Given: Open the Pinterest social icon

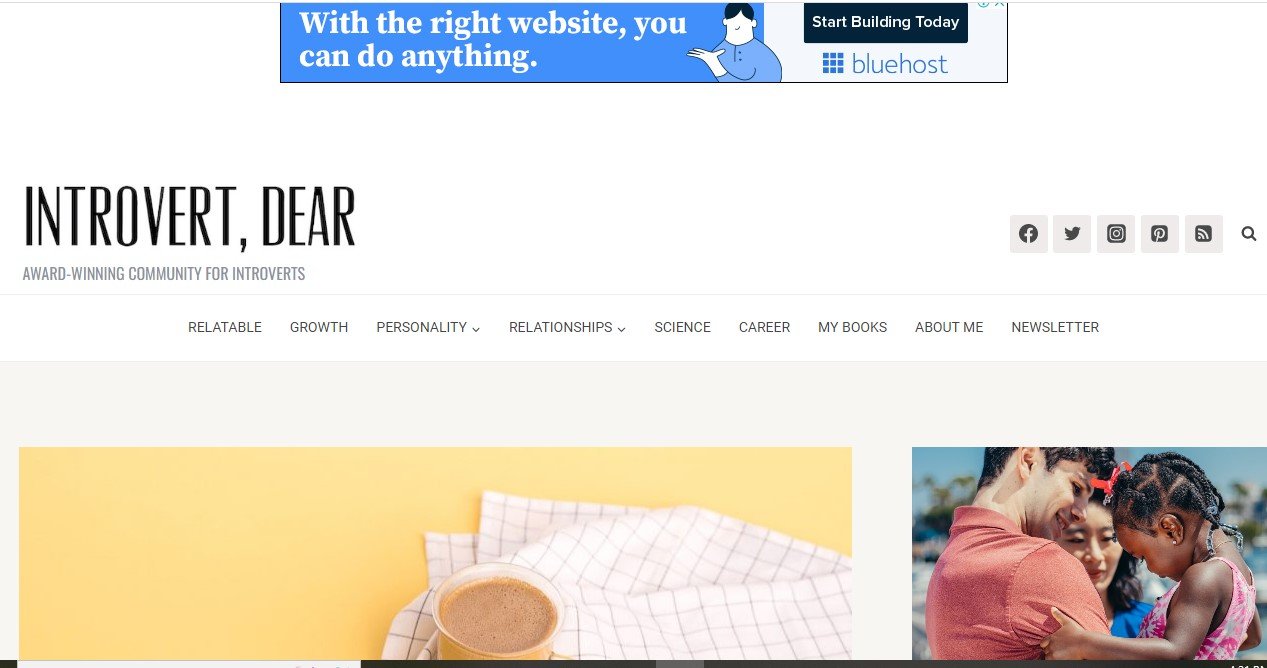Looking at the screenshot, I should pyautogui.click(x=1160, y=234).
